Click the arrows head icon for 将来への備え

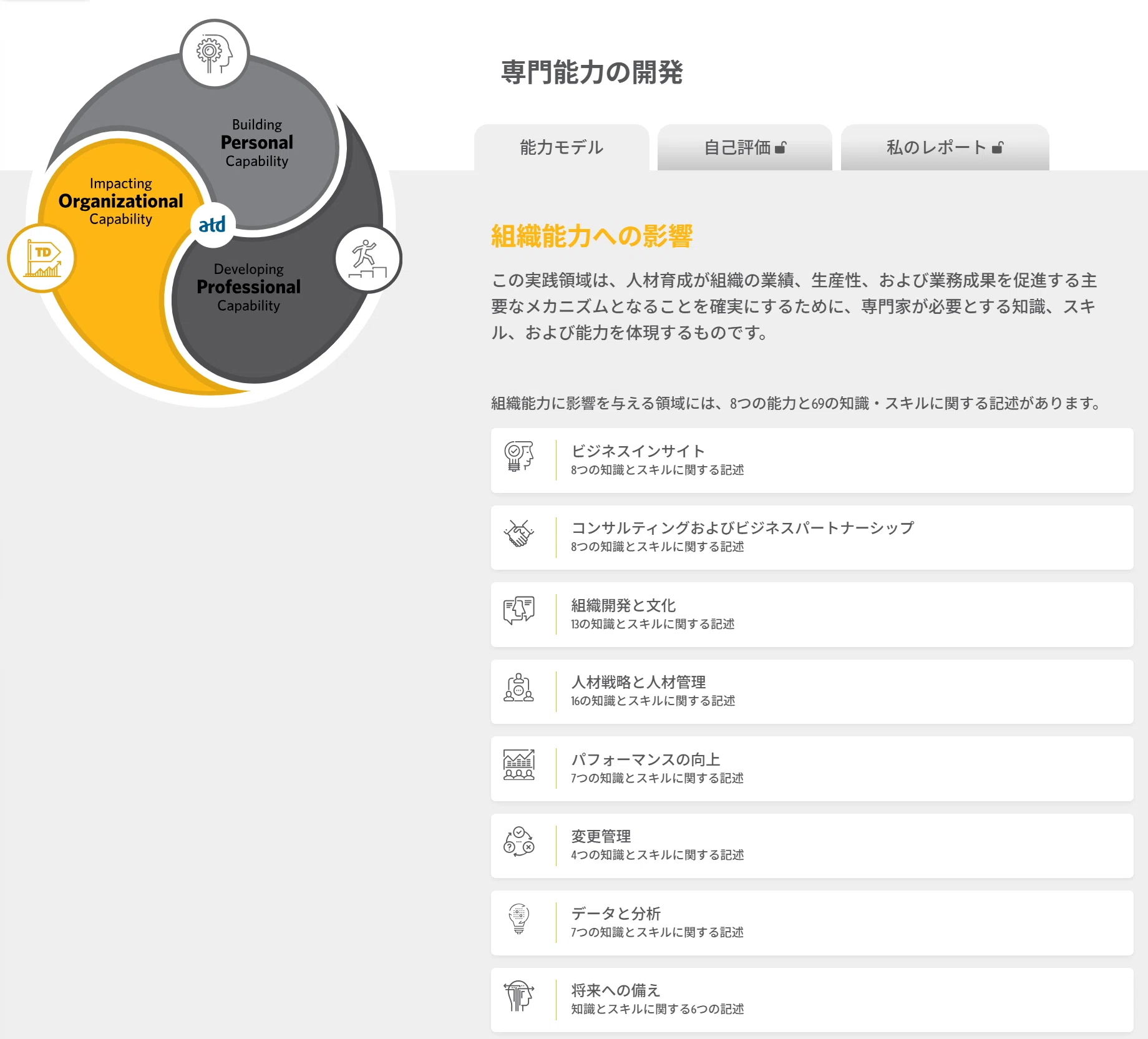point(519,996)
